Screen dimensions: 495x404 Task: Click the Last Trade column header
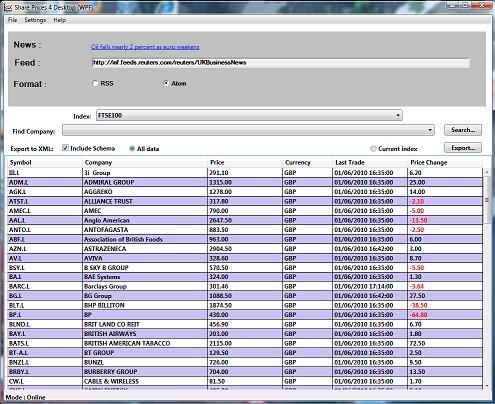[x=370, y=163]
